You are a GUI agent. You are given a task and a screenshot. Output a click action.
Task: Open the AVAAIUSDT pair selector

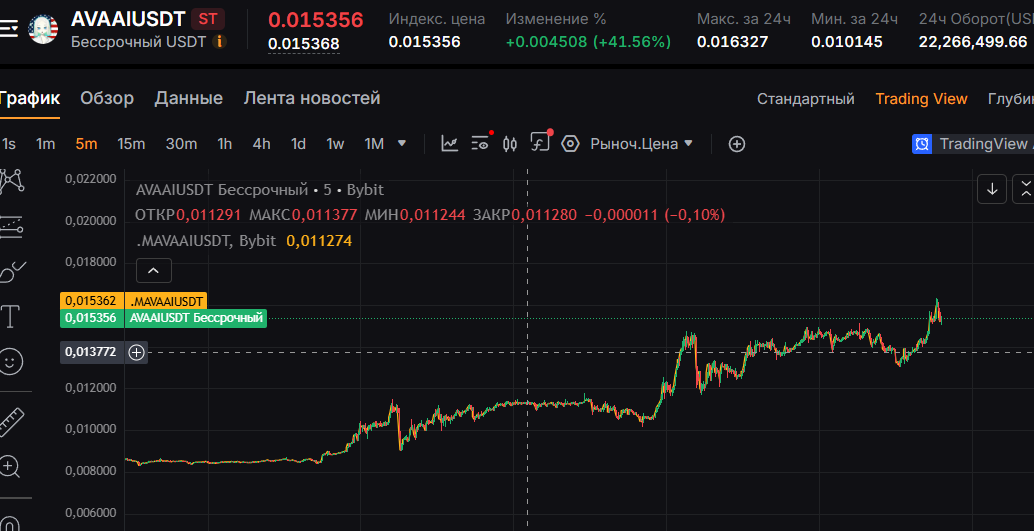(128, 18)
